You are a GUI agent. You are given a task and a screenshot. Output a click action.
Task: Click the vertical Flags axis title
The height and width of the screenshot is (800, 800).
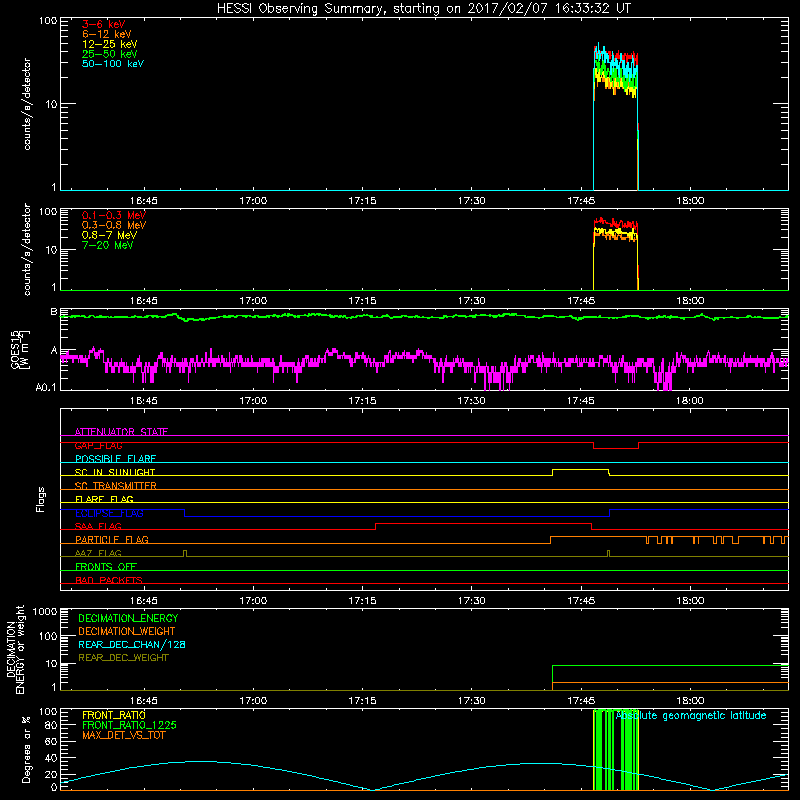41,499
